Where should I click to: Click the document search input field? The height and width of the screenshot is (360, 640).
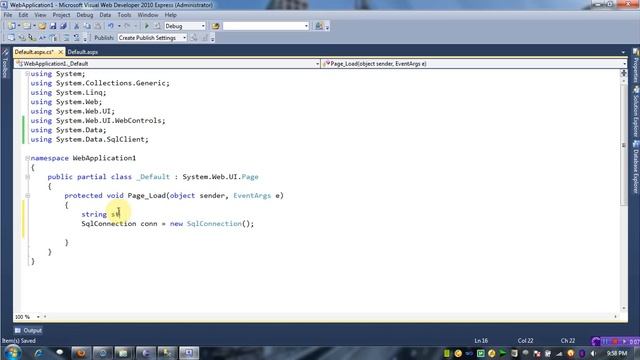click(x=263, y=26)
